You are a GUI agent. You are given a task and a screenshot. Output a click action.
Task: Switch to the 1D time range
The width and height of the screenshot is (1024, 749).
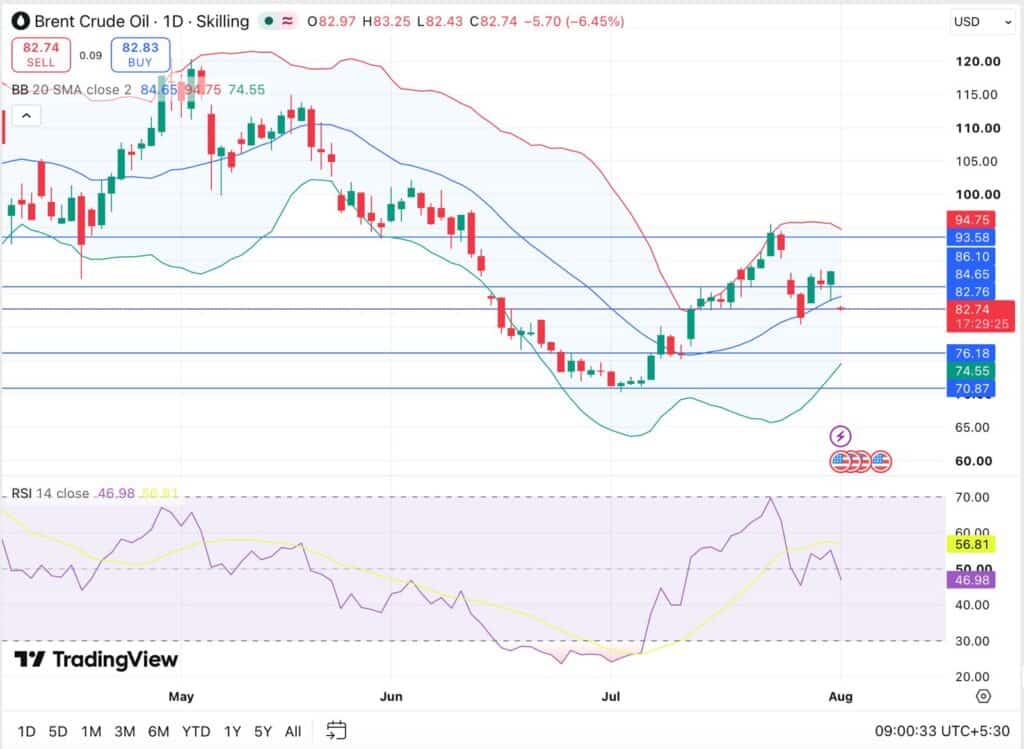(x=26, y=731)
